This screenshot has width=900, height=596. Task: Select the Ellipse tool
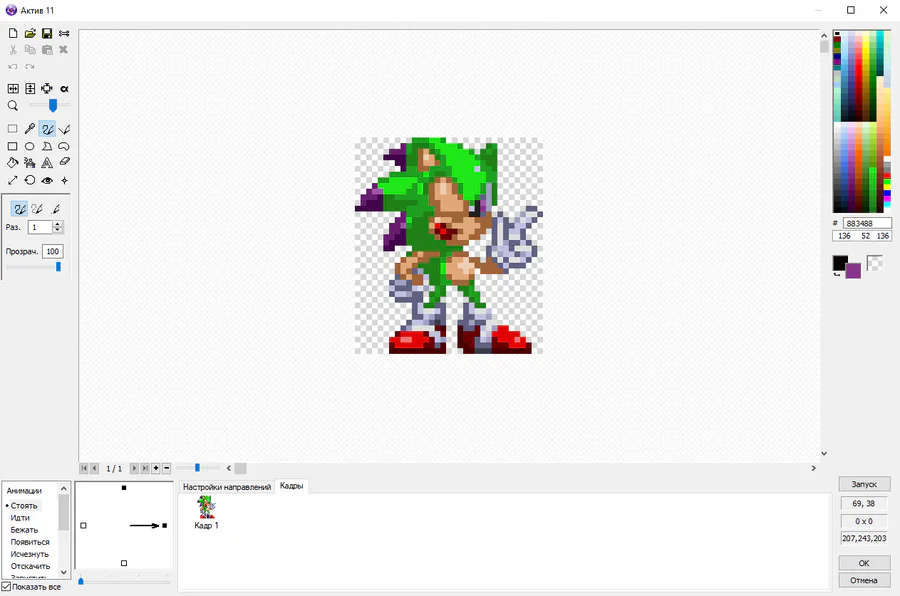tap(30, 146)
